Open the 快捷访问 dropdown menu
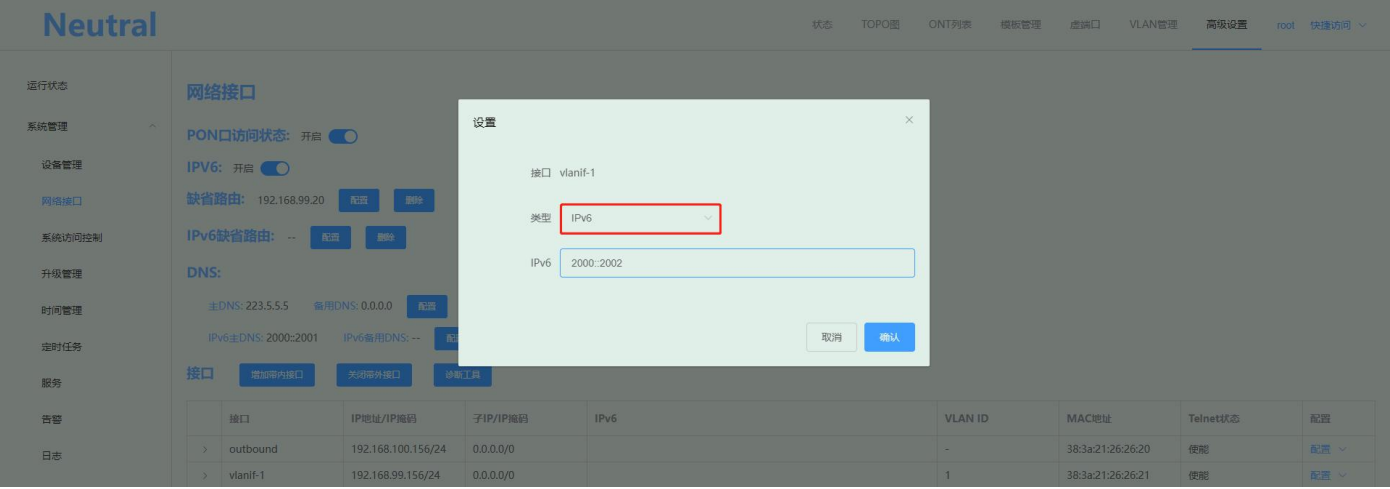 pos(1337,25)
